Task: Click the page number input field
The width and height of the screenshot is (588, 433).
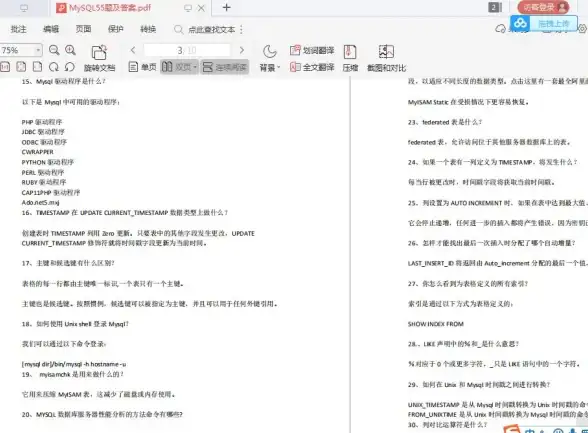Action: (x=187, y=50)
